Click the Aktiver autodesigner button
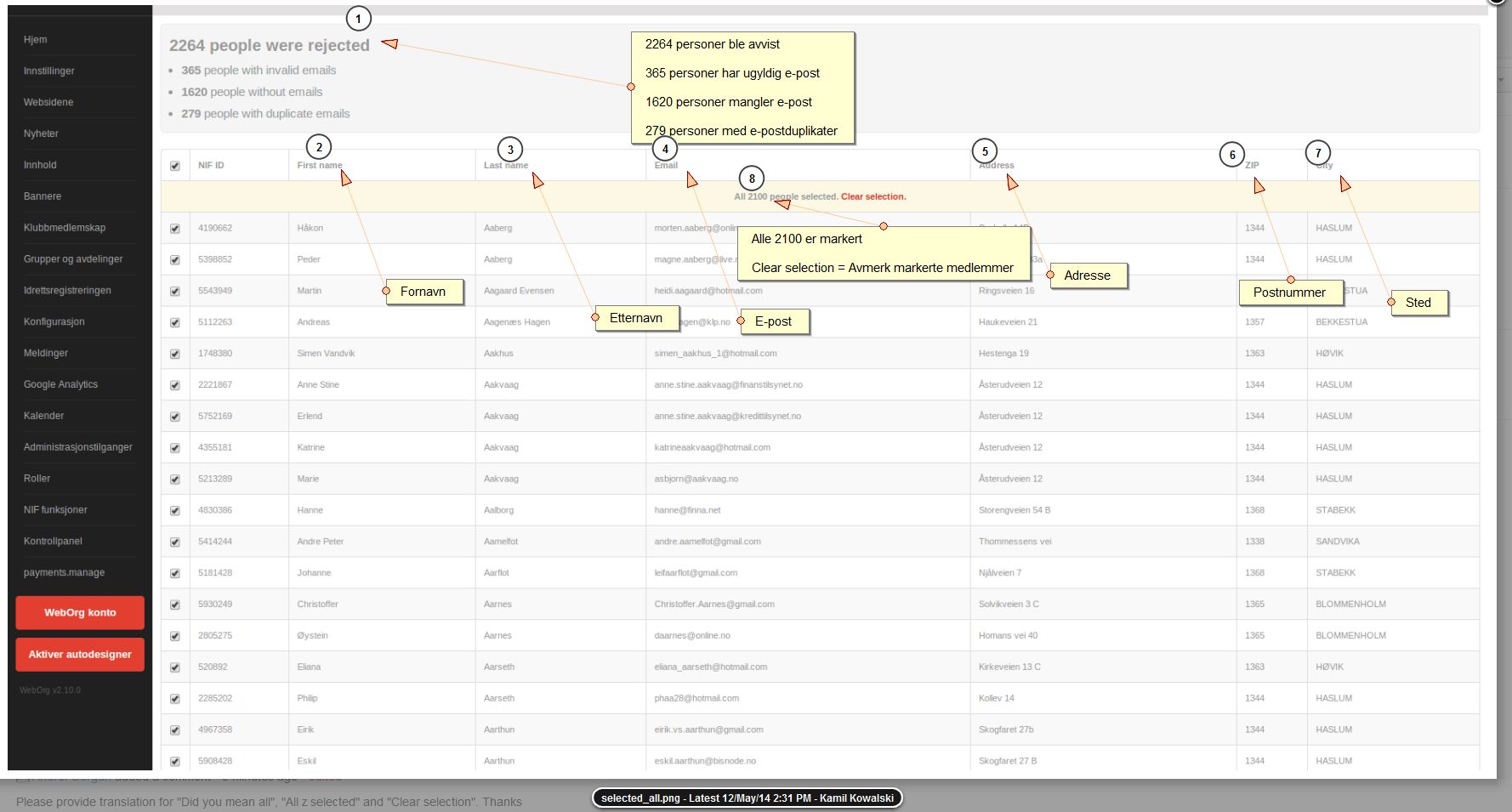This screenshot has height=812, width=1512. point(80,654)
